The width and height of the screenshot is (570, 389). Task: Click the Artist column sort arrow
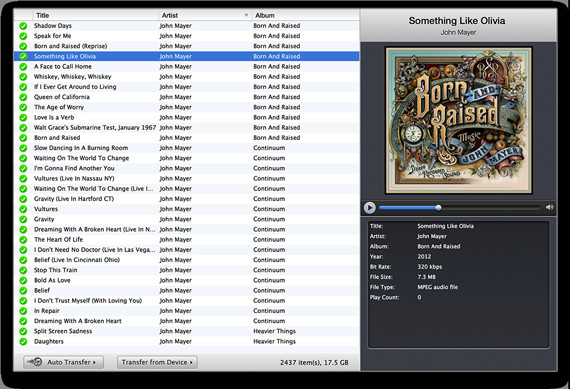[246, 15]
